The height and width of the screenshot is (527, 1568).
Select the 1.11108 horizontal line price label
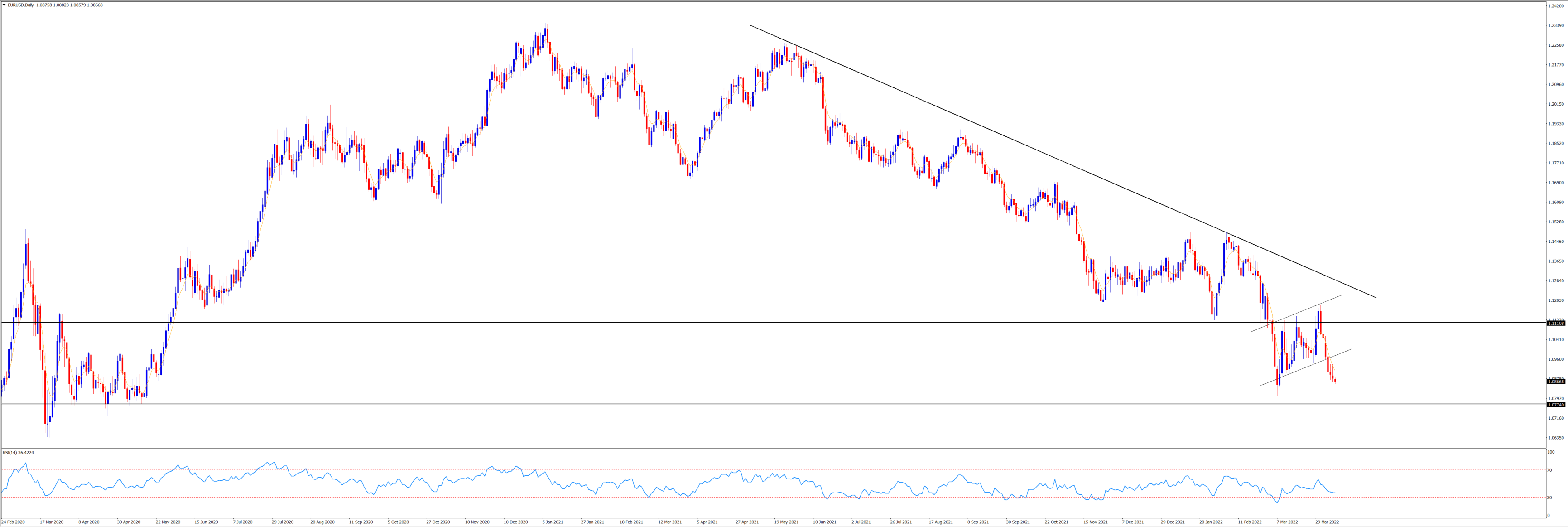[1555, 324]
